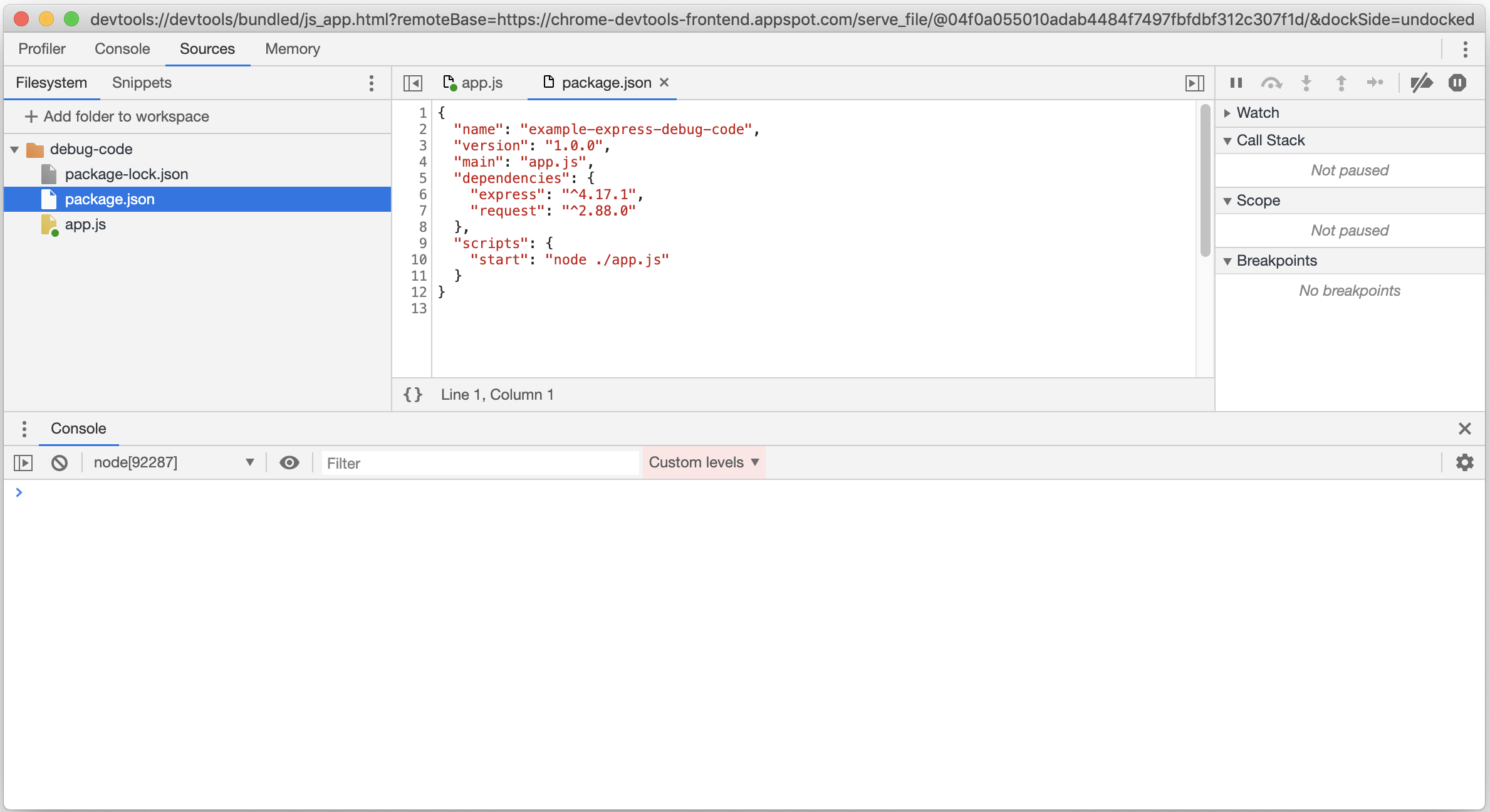Collapse the navigator sidebar panel
The width and height of the screenshot is (1490, 812).
[x=413, y=82]
